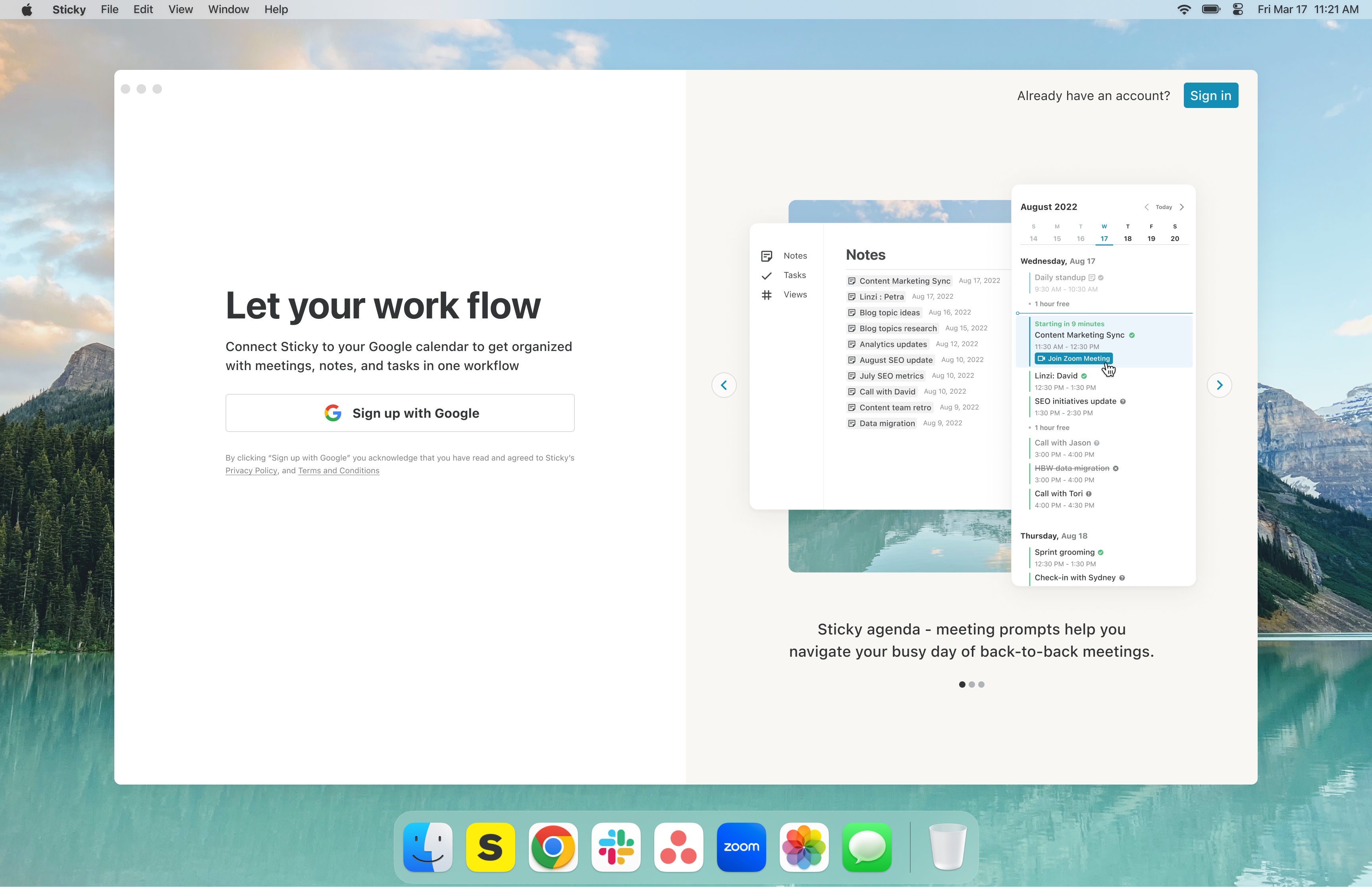1372x887 pixels.
Task: Click the previous-week chevron beside Today
Action: click(x=1146, y=207)
